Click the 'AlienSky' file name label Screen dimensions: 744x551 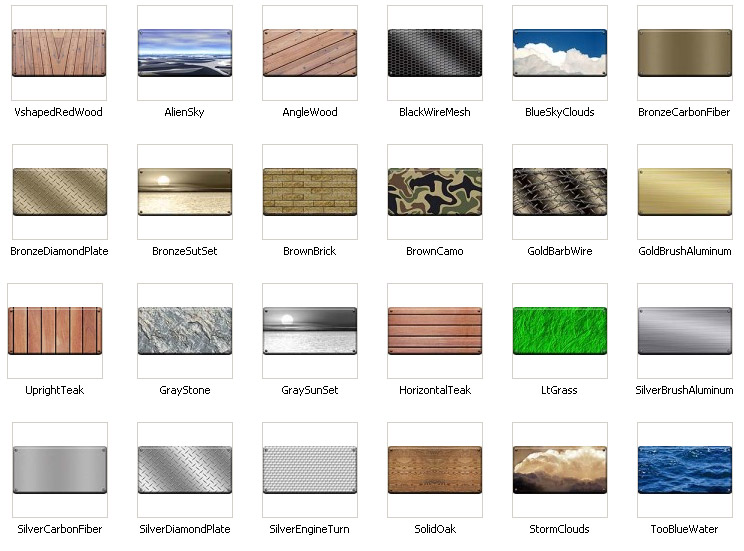click(x=184, y=112)
